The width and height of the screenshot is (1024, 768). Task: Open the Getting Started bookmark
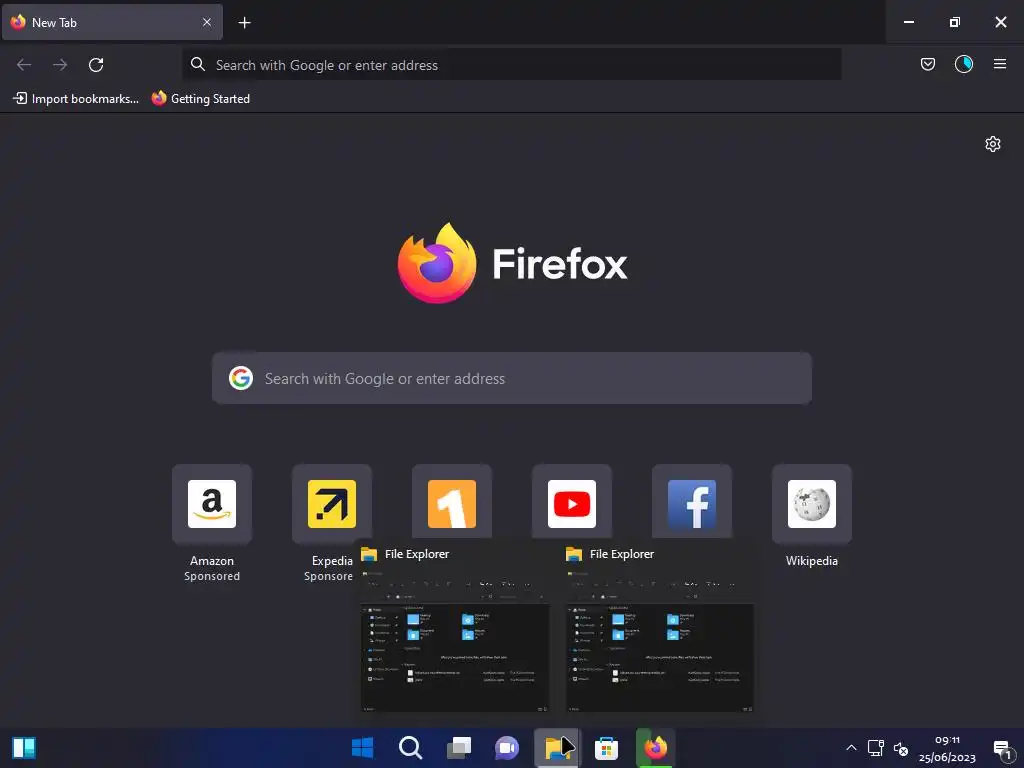(201, 99)
